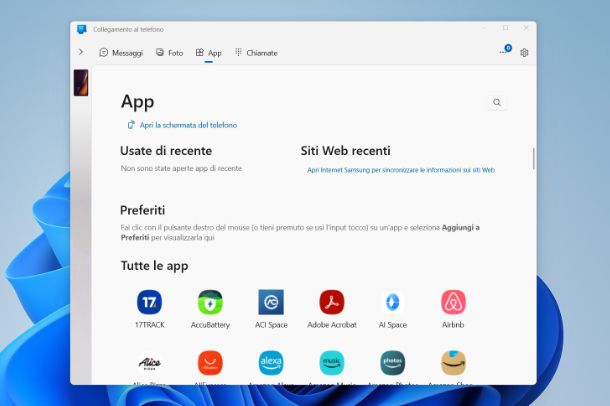This screenshot has width=610, height=406.
Task: Select the App tab
Action: (x=209, y=53)
